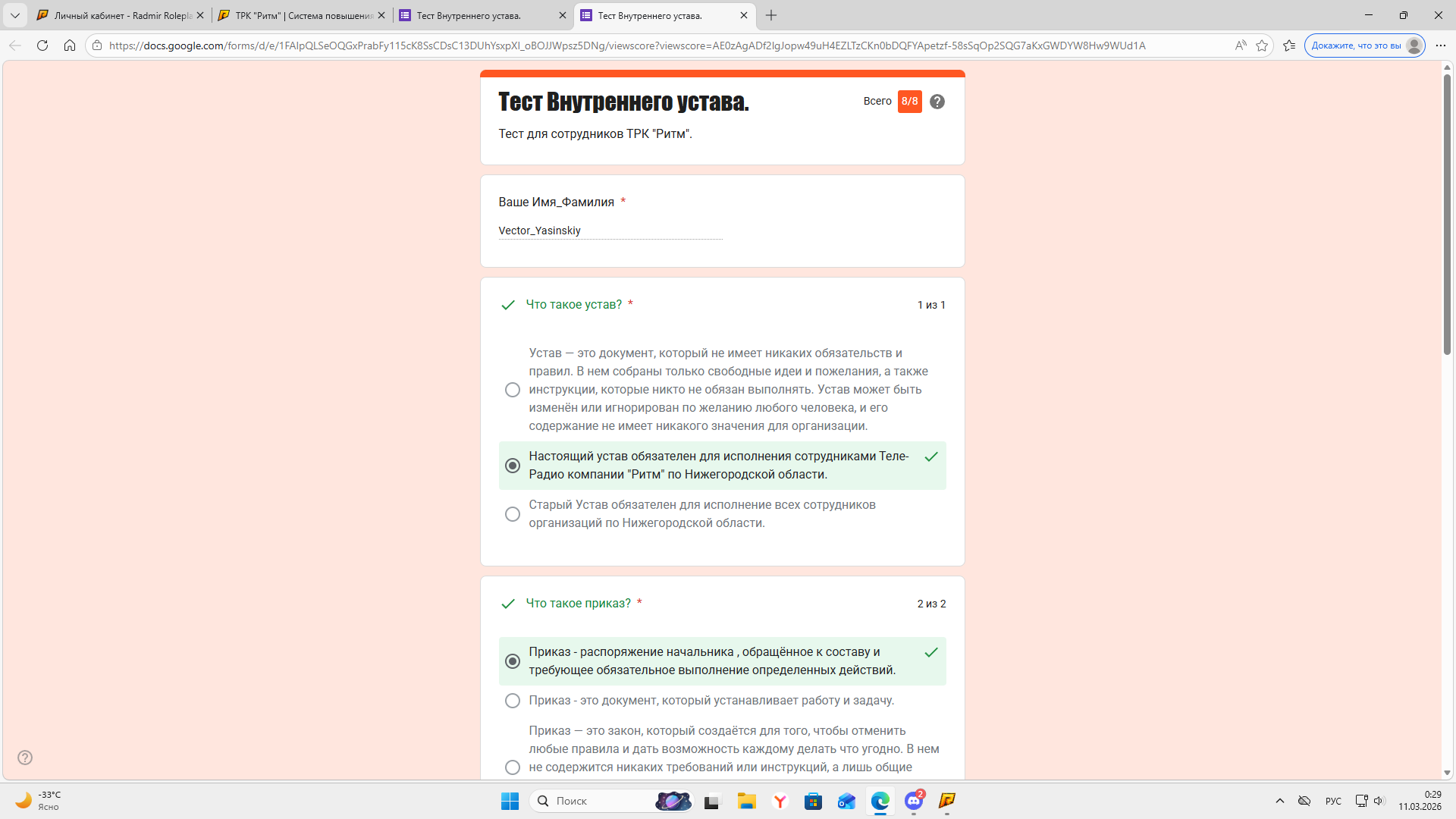The image size is (1456, 819).
Task: Open a new browser tab
Action: (x=771, y=15)
